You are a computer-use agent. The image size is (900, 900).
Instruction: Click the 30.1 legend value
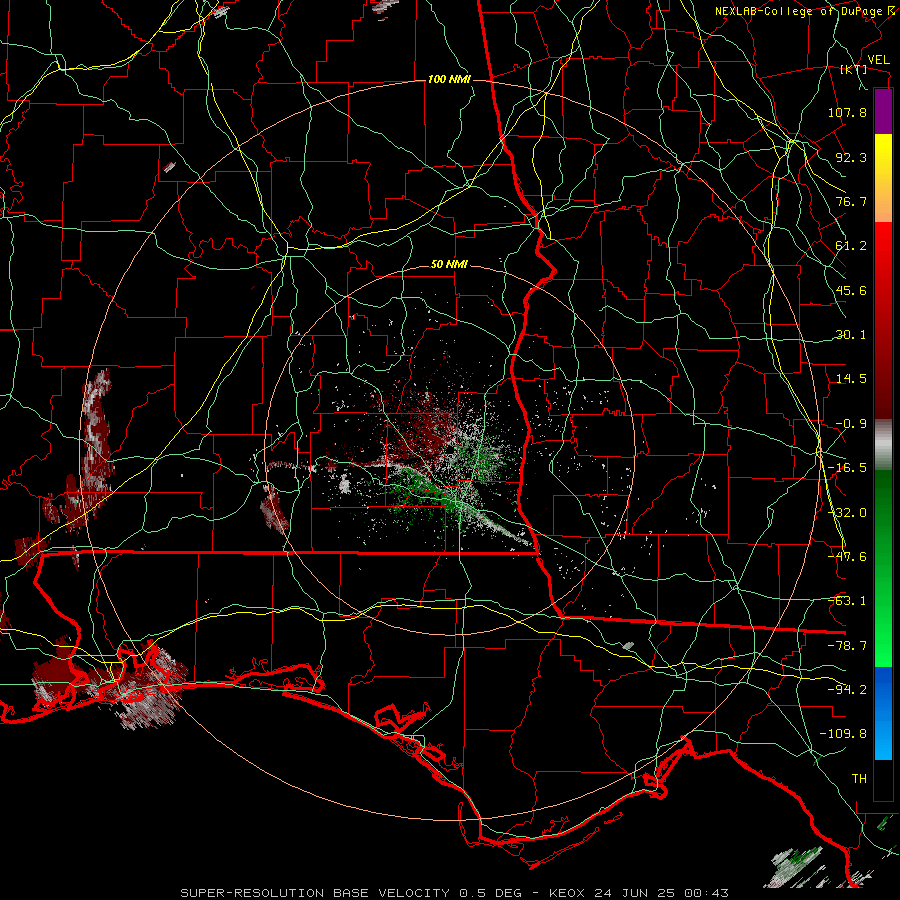(851, 335)
